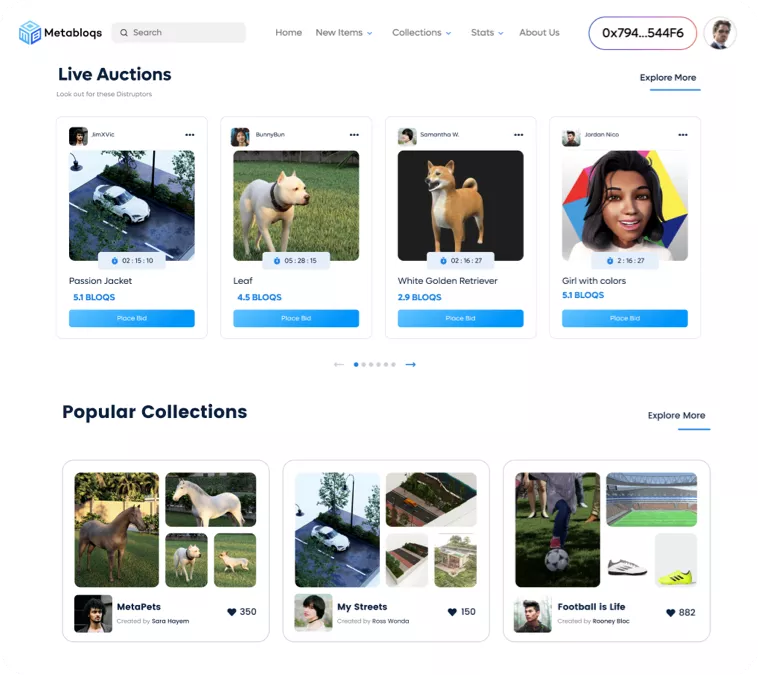Open three-dot menu on Leaf card

pyautogui.click(x=354, y=135)
